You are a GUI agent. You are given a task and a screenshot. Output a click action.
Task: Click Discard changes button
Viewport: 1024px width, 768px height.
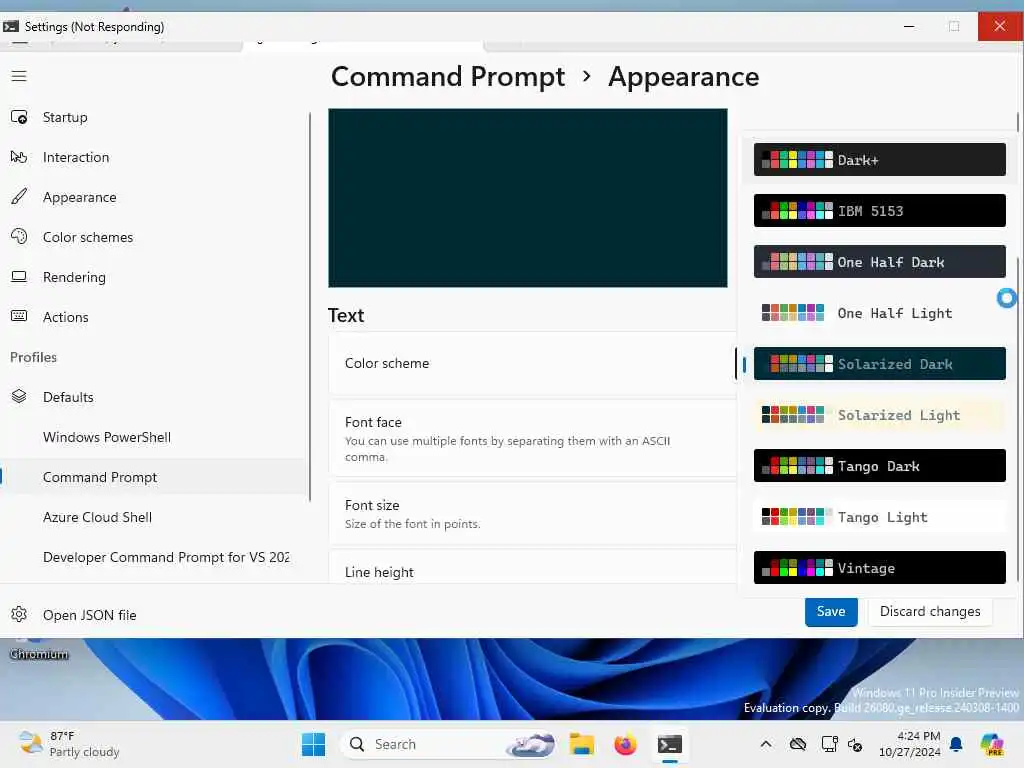pyautogui.click(x=930, y=611)
